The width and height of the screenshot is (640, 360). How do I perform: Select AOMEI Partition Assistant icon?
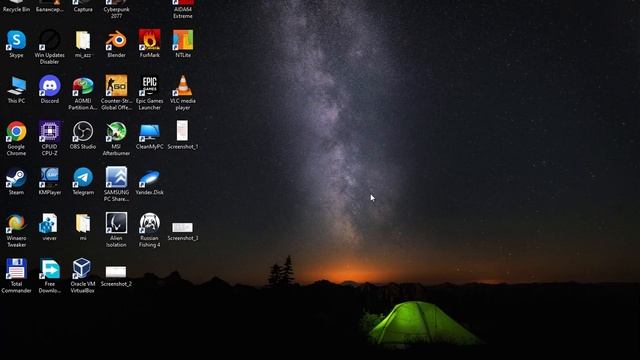coord(83,93)
